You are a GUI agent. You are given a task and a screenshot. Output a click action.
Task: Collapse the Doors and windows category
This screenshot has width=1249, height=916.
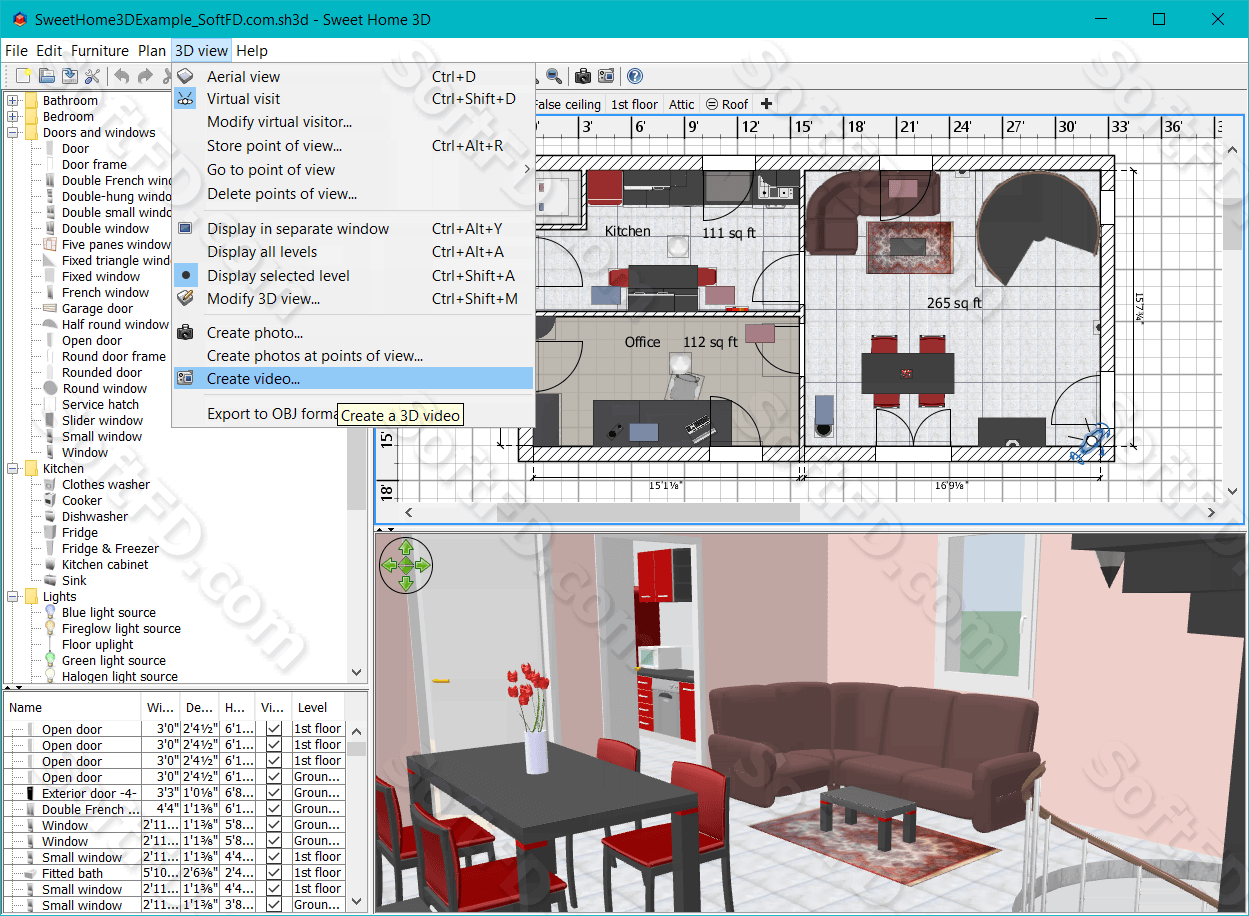pyautogui.click(x=13, y=132)
